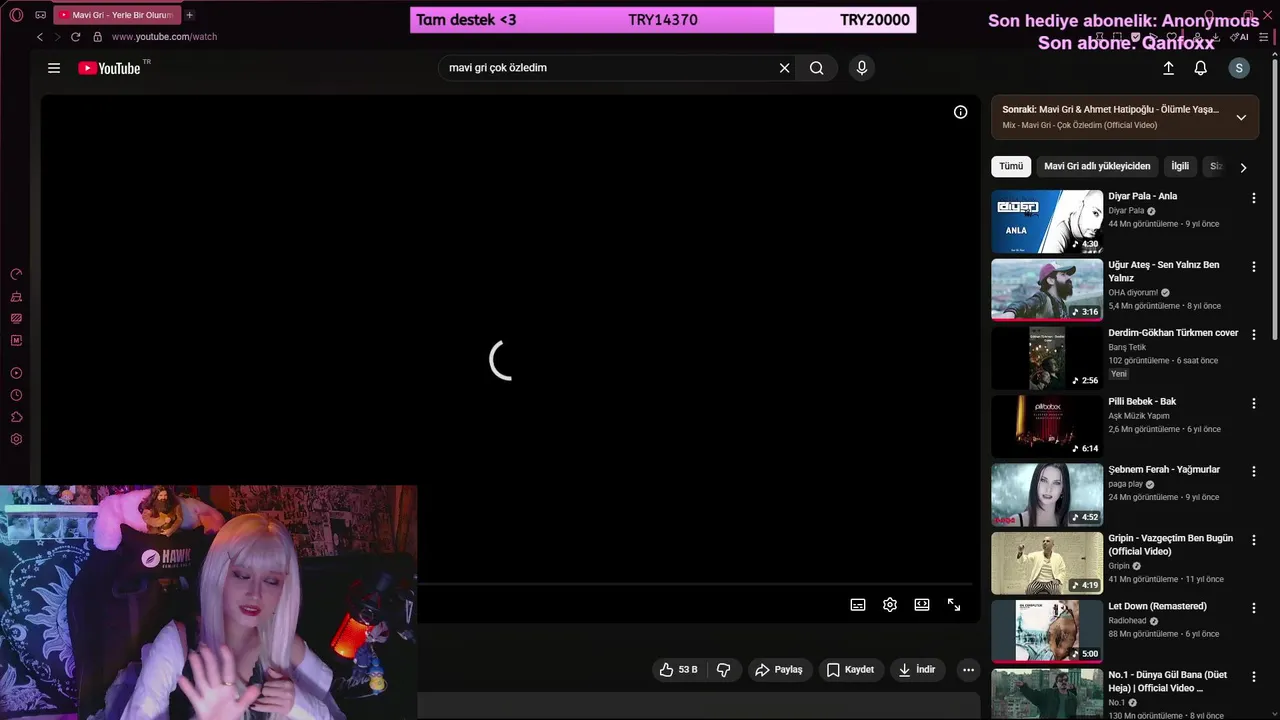
Task: Reload the current YouTube page
Action: 75,37
